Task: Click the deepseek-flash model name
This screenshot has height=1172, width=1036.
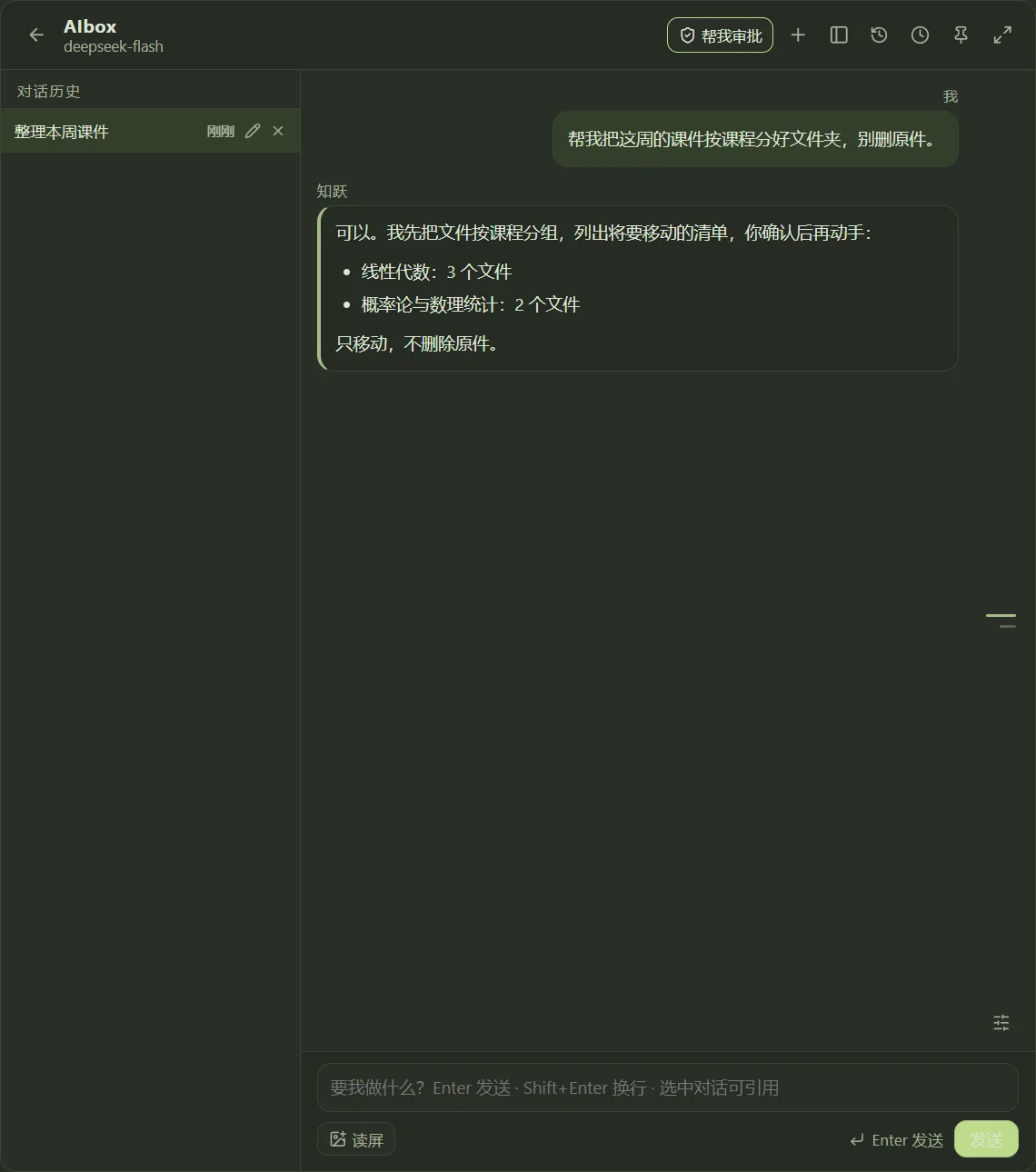Action: point(114,46)
